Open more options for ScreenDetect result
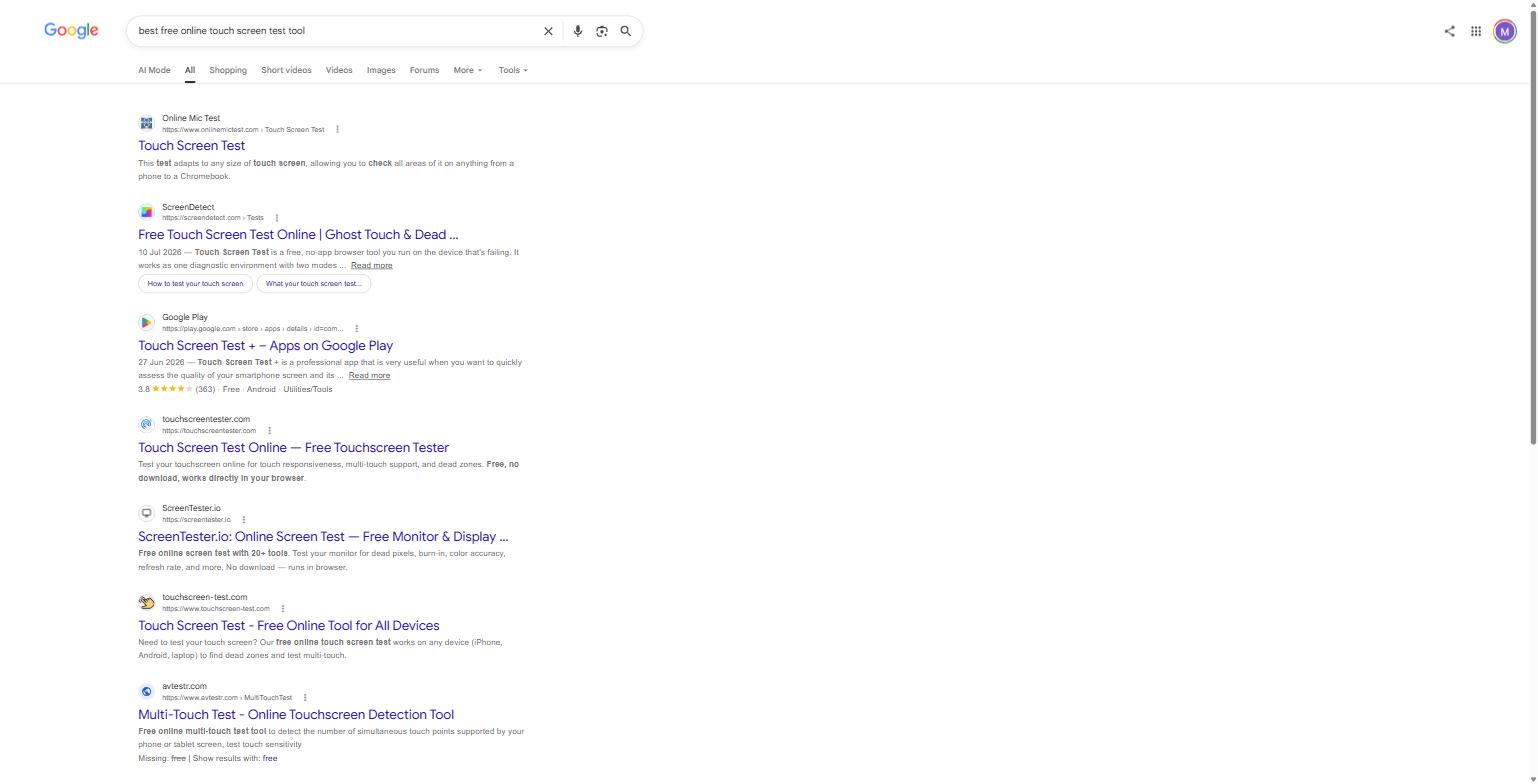The image size is (1538, 784). [277, 218]
